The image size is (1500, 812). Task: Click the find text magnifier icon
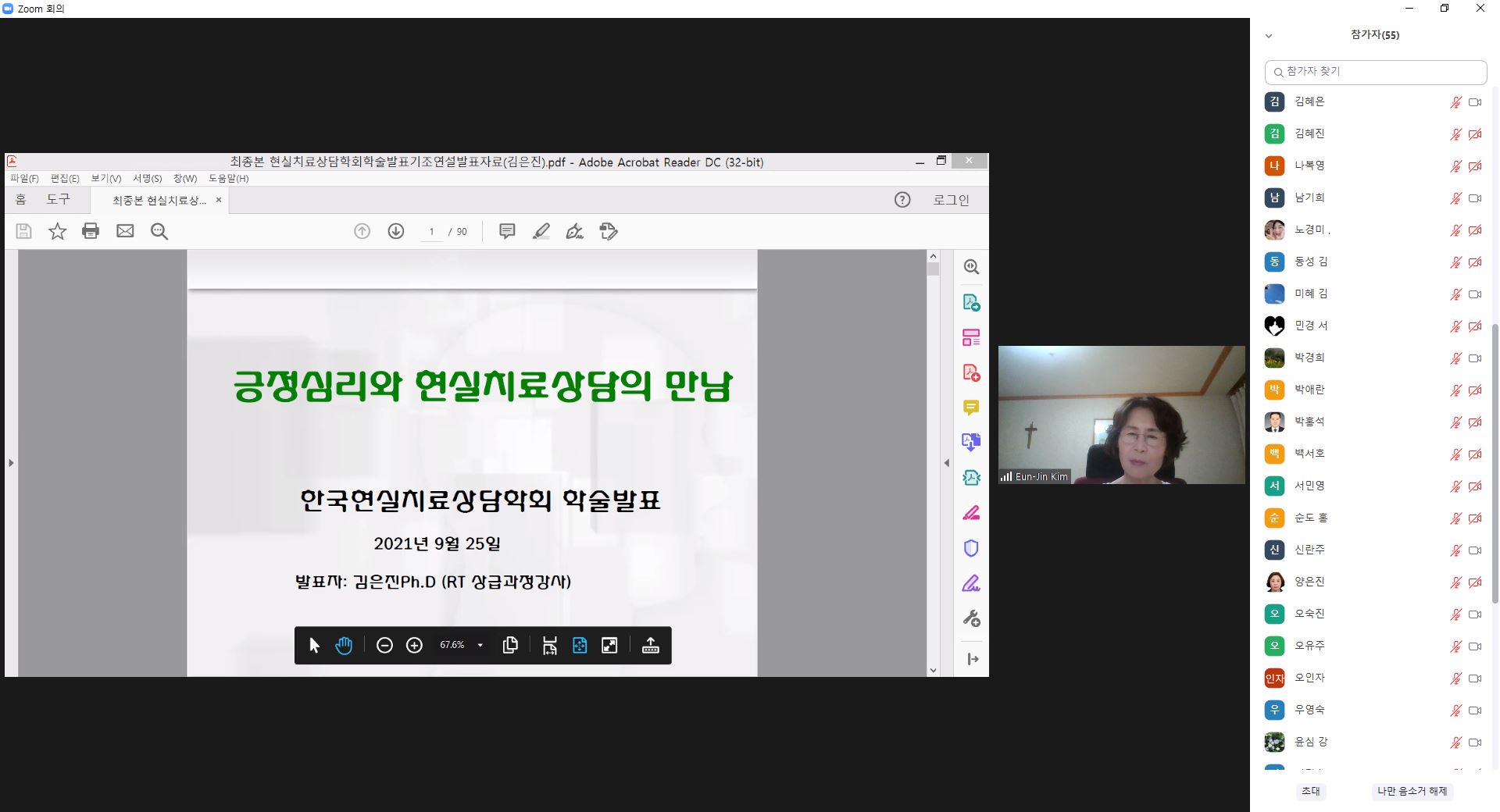pos(159,231)
